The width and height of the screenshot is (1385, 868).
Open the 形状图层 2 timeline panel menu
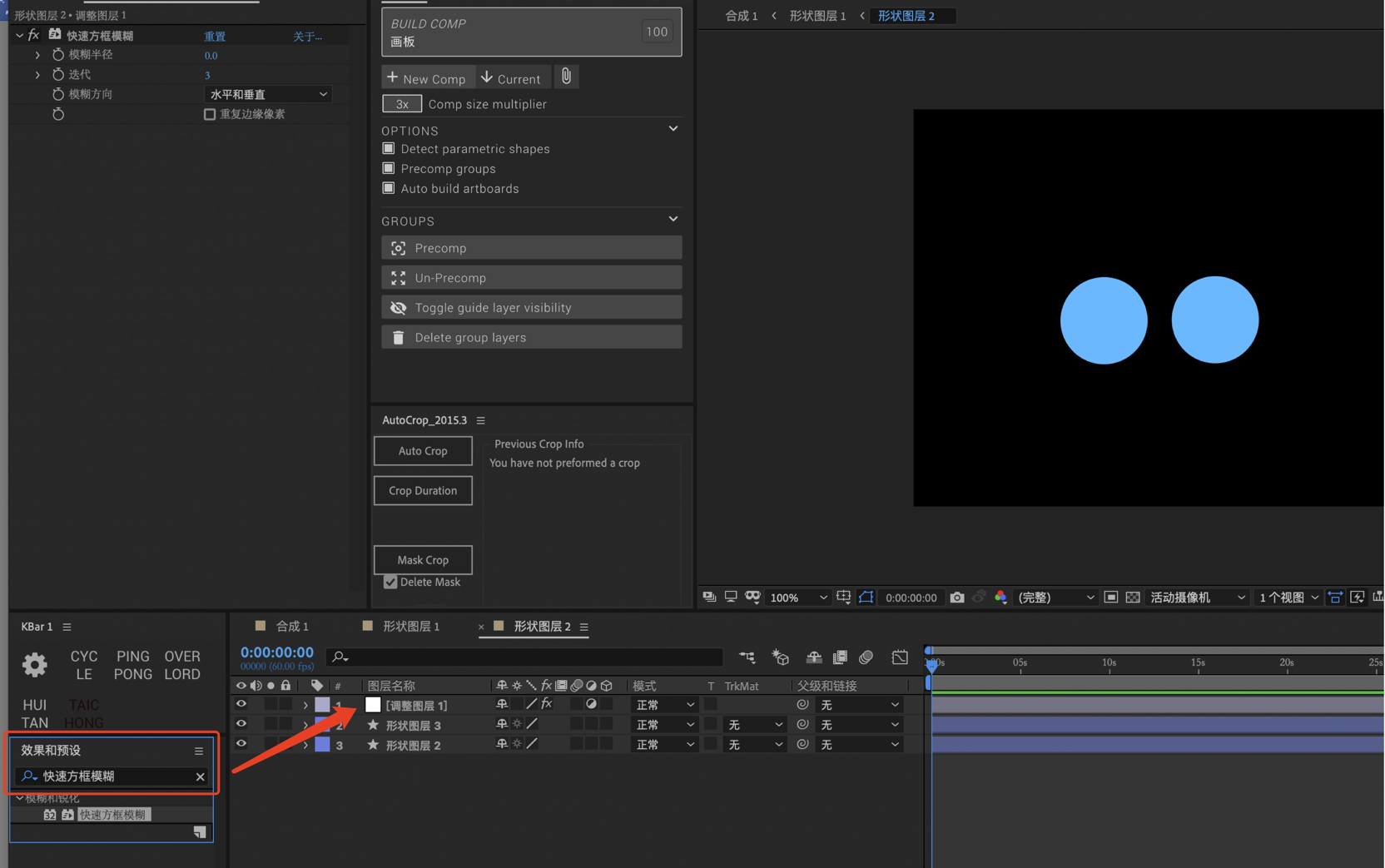(584, 627)
